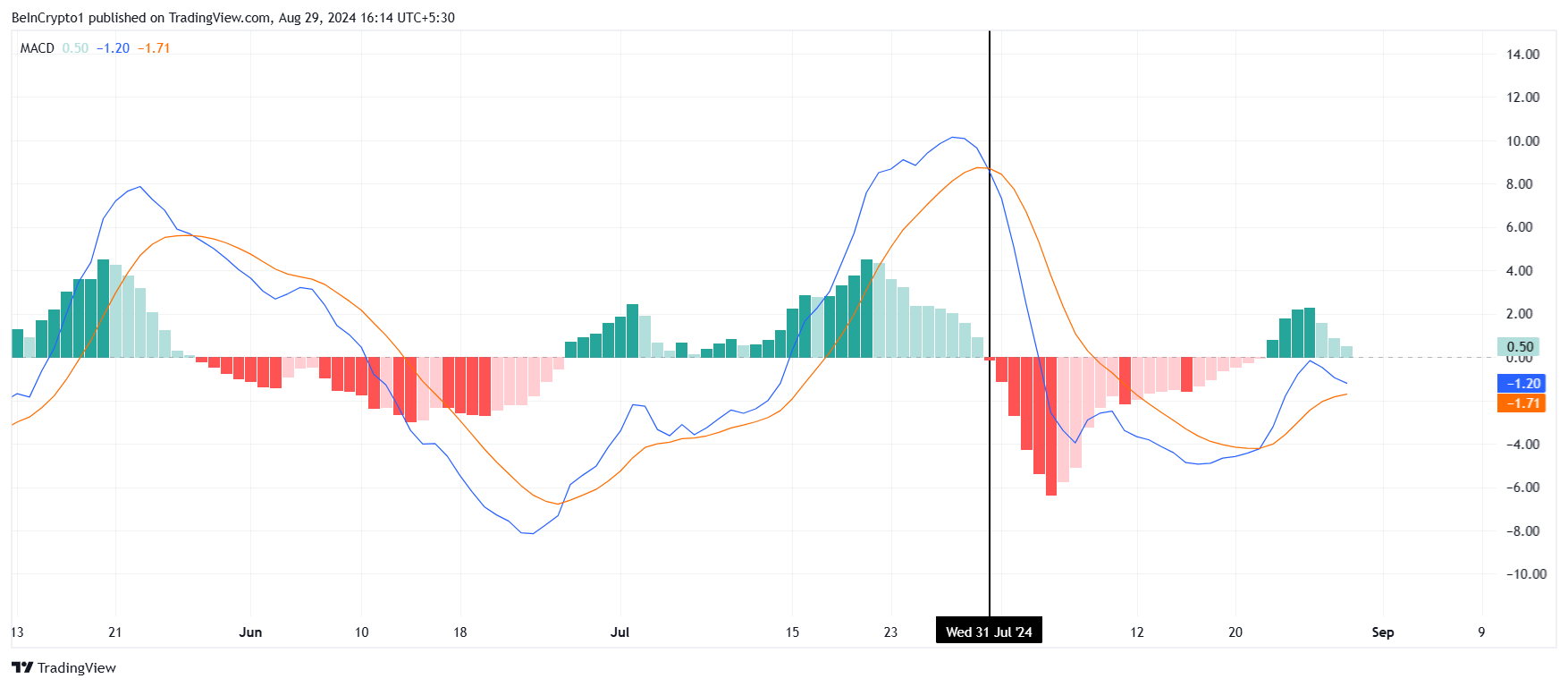This screenshot has height=687, width=1568.
Task: Click the Jul label on time axis
Action: point(620,632)
